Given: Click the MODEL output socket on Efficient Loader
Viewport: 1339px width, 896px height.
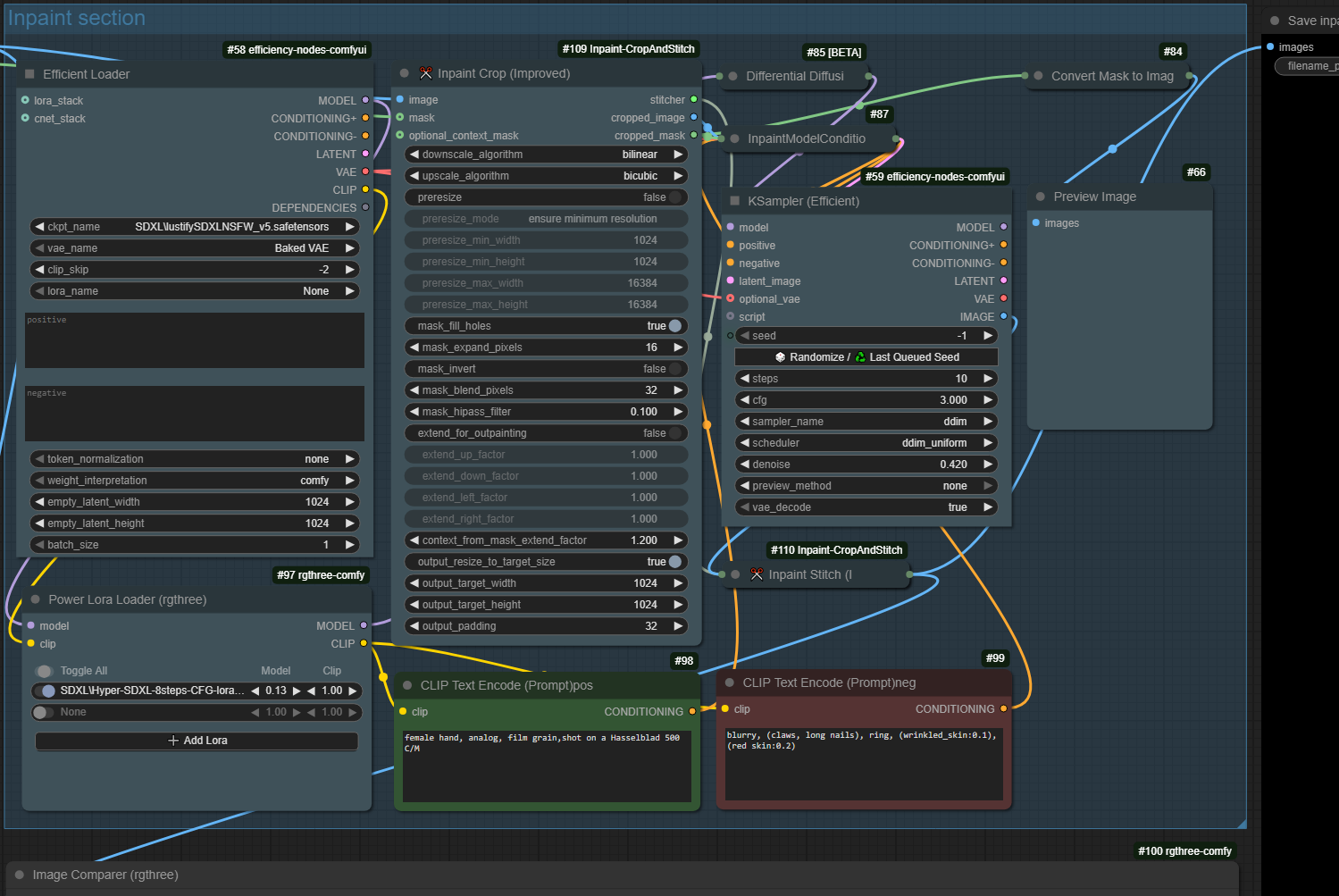Looking at the screenshot, I should click(x=365, y=100).
